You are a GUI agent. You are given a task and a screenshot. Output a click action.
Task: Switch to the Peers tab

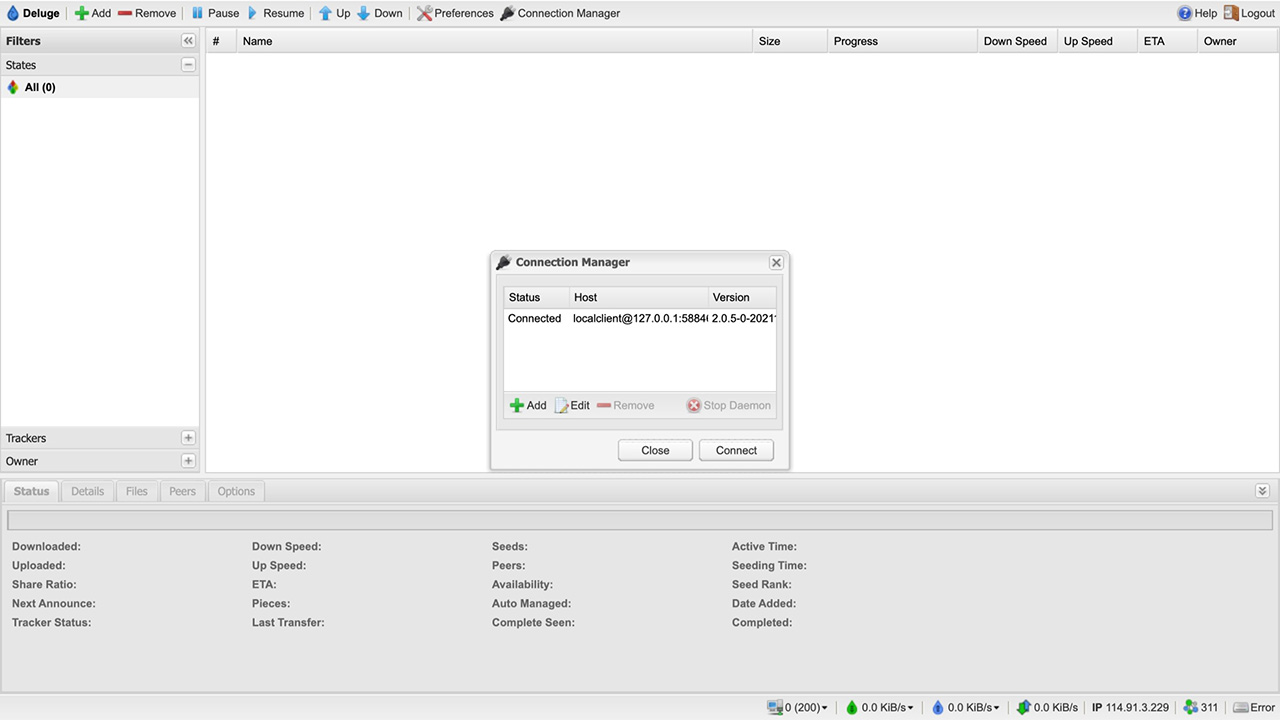pyautogui.click(x=182, y=491)
